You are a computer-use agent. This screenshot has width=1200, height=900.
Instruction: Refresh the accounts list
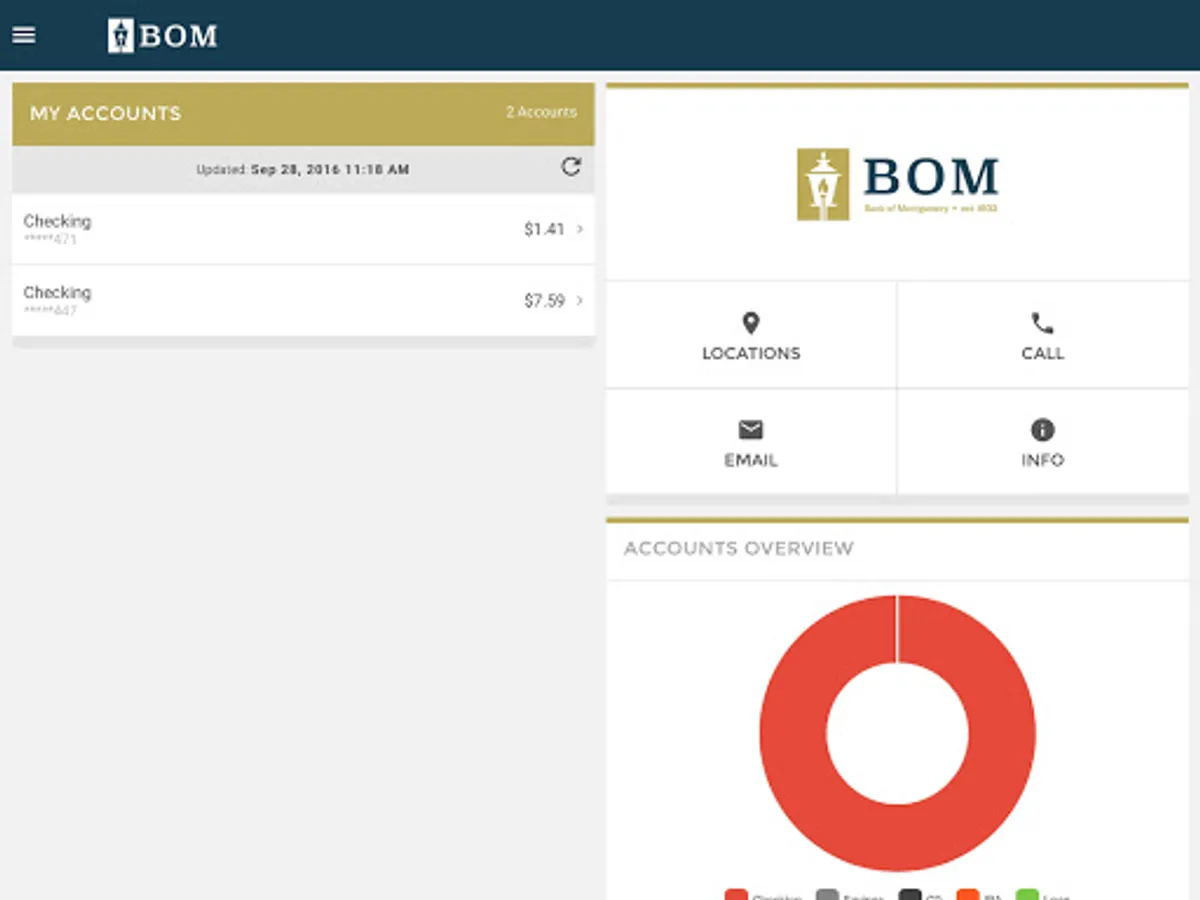point(571,167)
